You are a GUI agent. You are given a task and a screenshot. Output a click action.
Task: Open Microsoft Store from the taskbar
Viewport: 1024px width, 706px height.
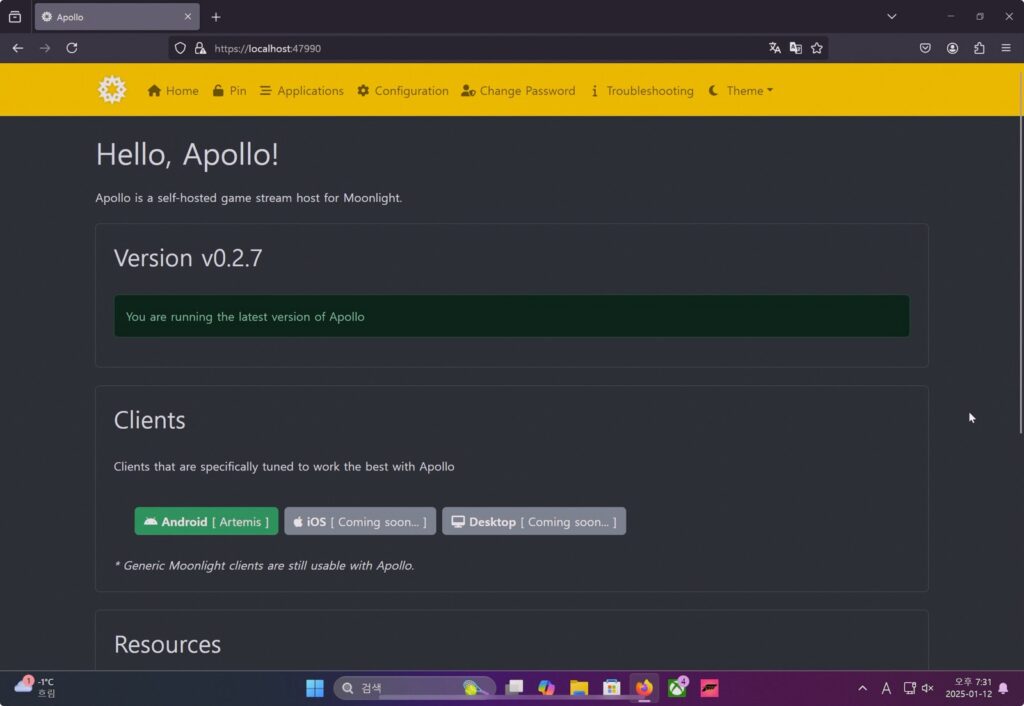point(611,688)
